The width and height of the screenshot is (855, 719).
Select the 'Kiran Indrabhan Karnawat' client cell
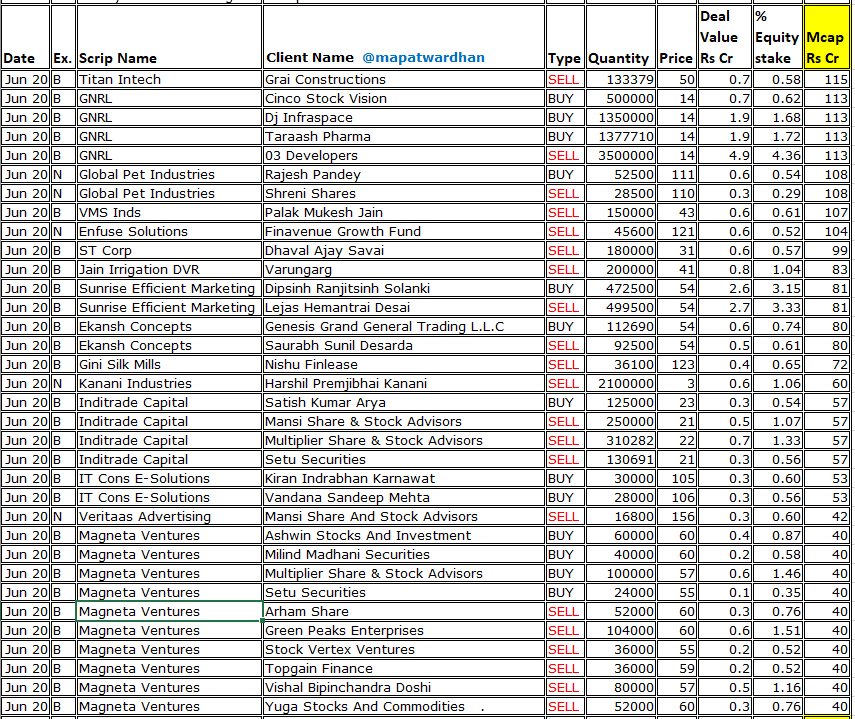pyautogui.click(x=404, y=479)
